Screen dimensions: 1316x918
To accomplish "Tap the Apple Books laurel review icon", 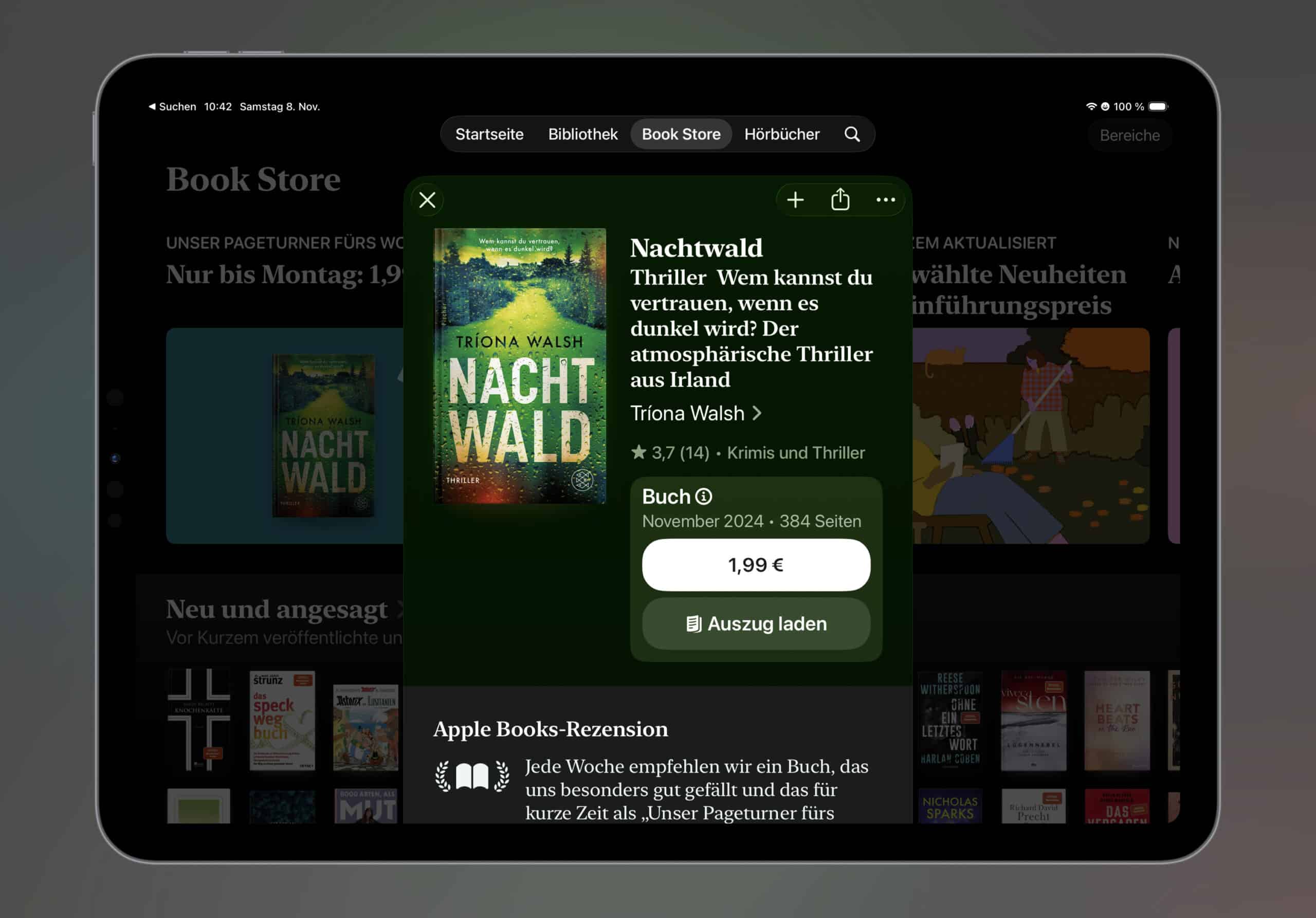I will click(x=472, y=777).
